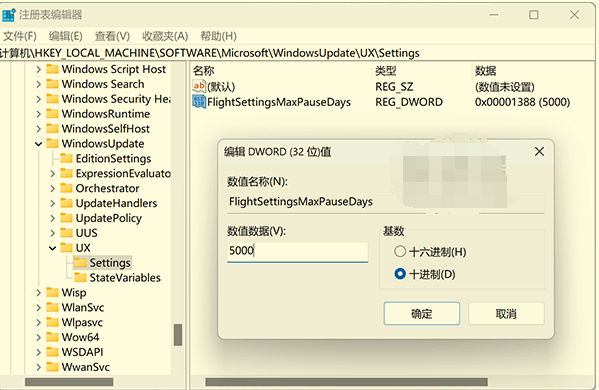The image size is (599, 390).
Task: Click the values pane horizontal scrollbar
Action: 346,382
